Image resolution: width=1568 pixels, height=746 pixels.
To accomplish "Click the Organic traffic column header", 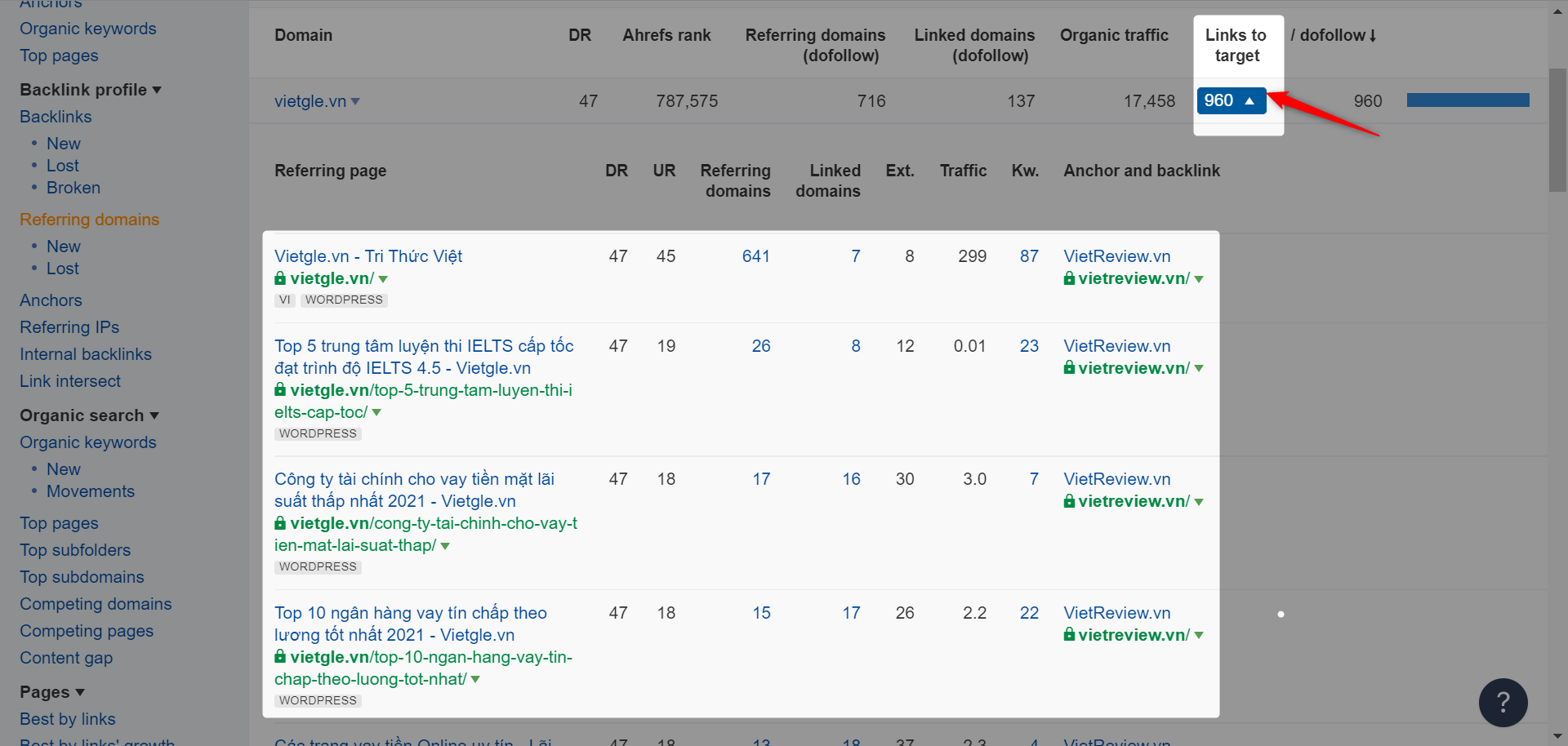I will [x=1114, y=35].
